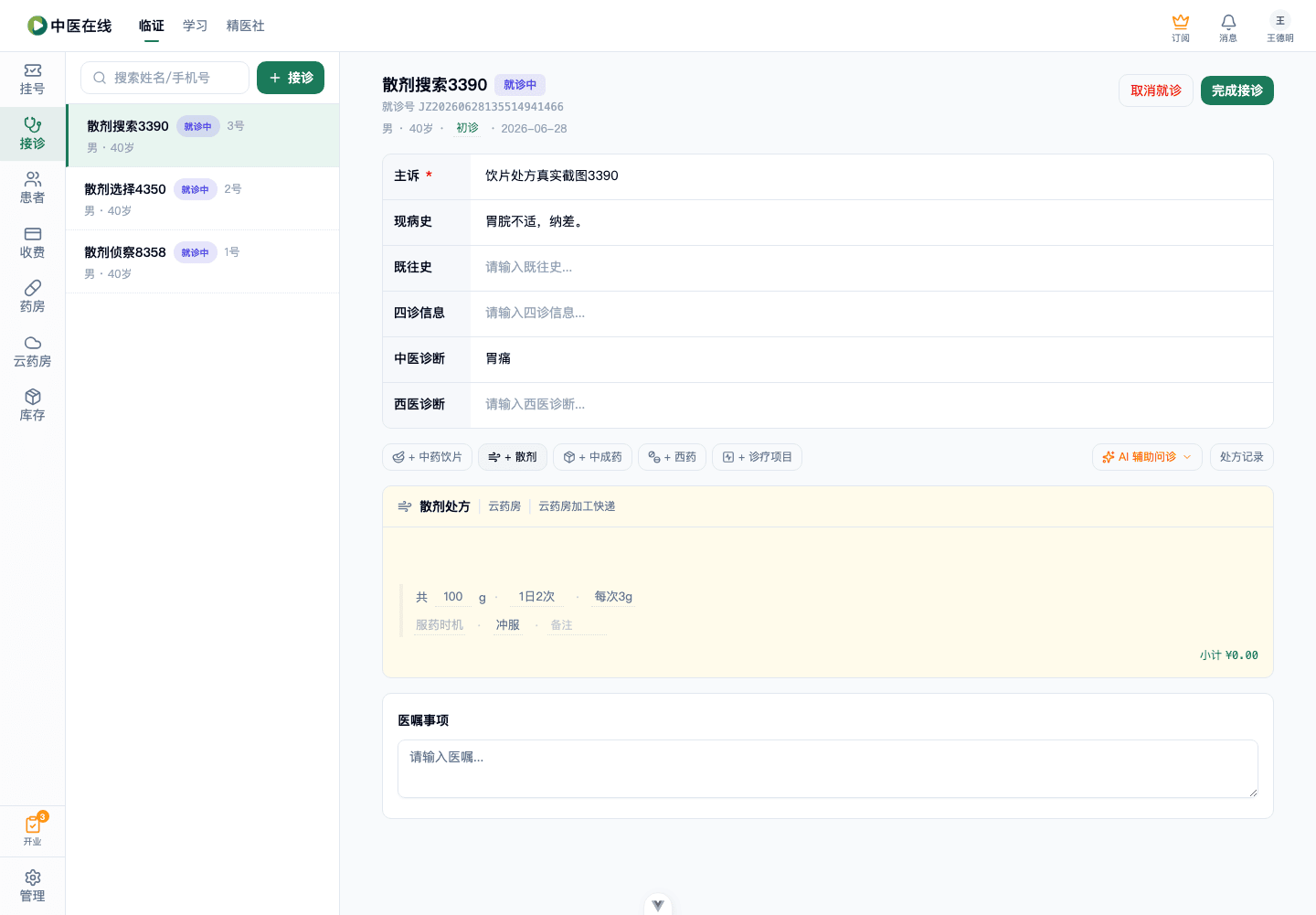Viewport: 1316px width, 915px height.
Task: Add a 西药 prescription
Action: (672, 457)
